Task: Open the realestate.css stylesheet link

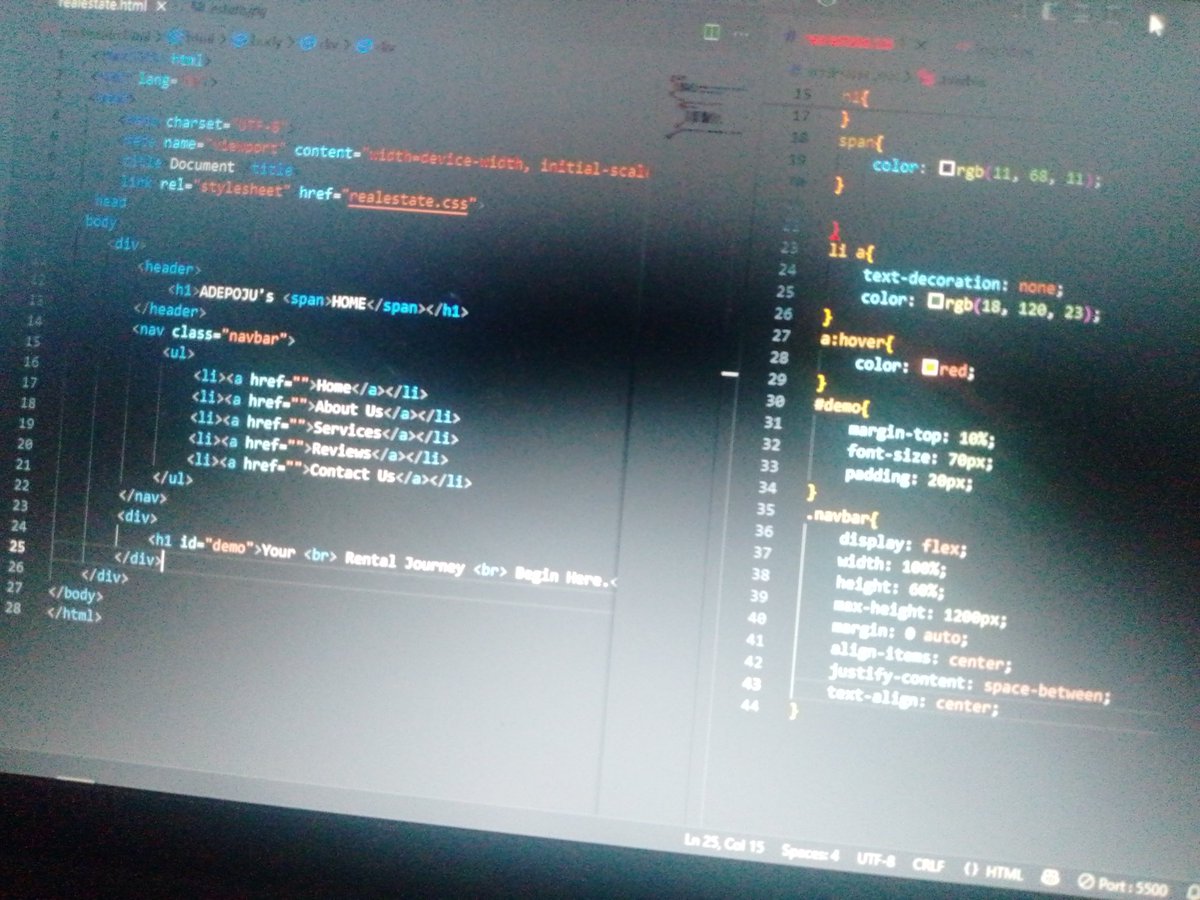Action: [409, 199]
